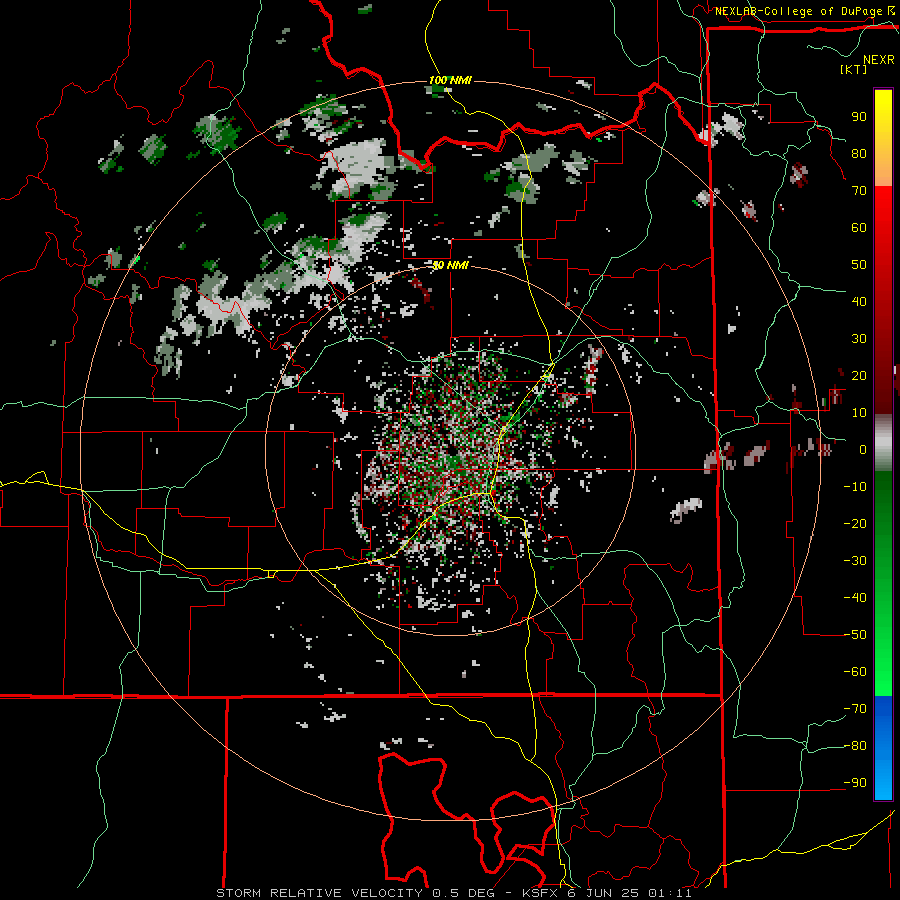
Task: Click the 80 value on the velocity scale
Action: pyautogui.click(x=859, y=154)
